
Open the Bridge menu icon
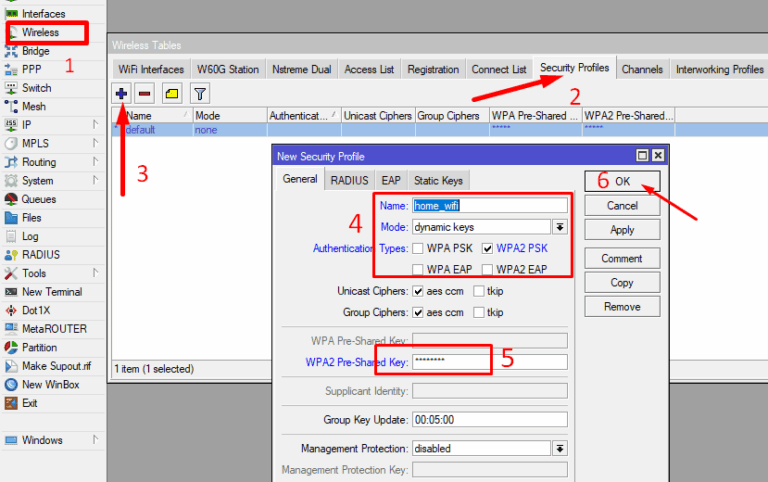click(11, 51)
